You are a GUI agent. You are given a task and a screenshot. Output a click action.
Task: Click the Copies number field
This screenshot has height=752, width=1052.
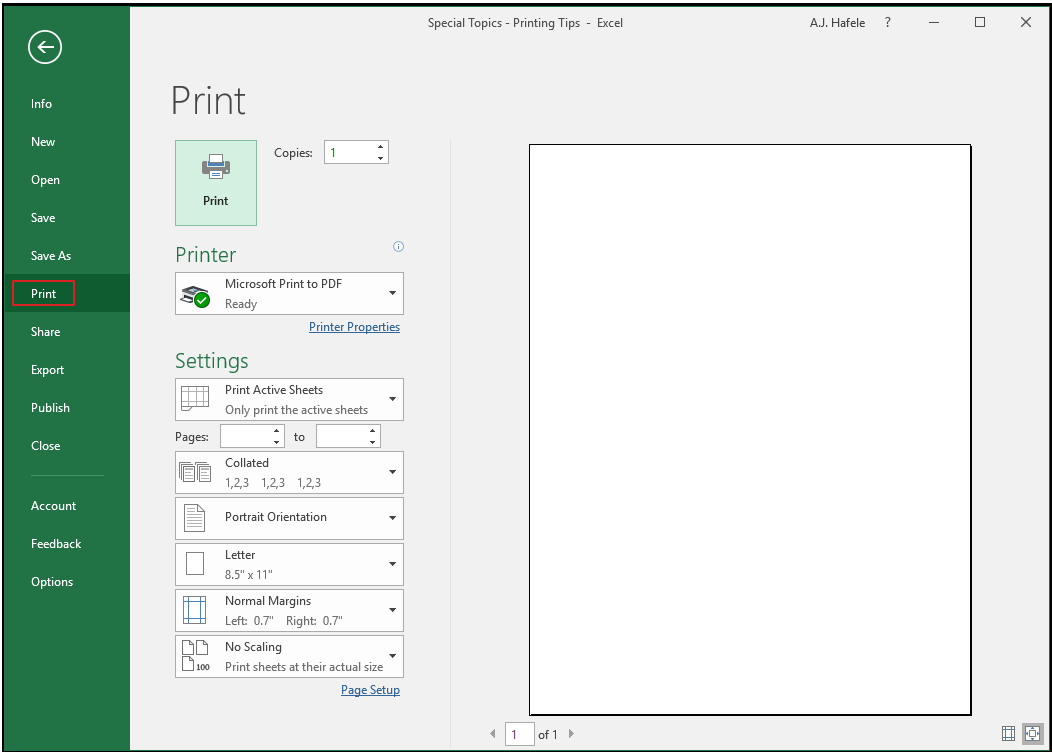pos(350,152)
